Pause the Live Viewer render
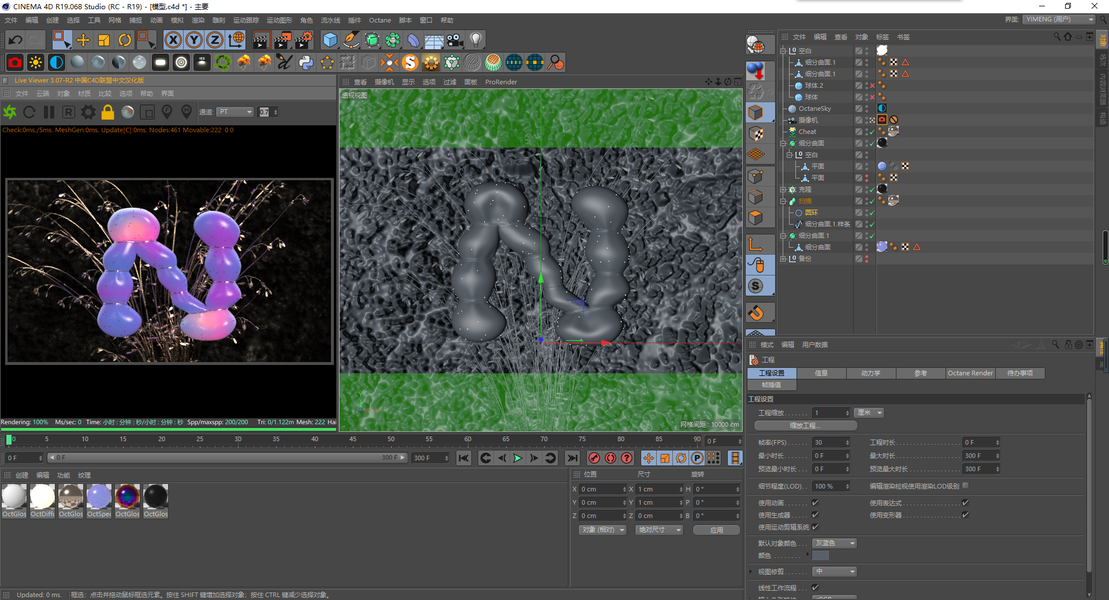Screen dimensions: 1109x600 49,112
